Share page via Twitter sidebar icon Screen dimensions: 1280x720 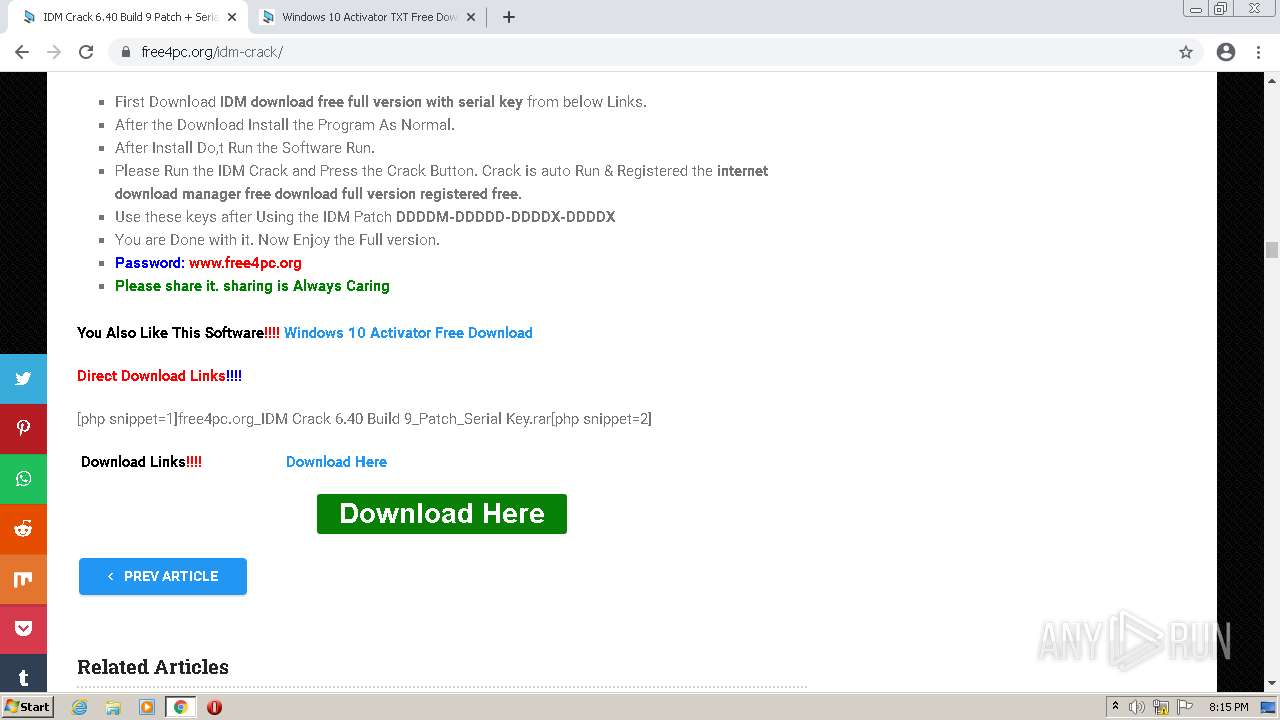[x=23, y=379]
